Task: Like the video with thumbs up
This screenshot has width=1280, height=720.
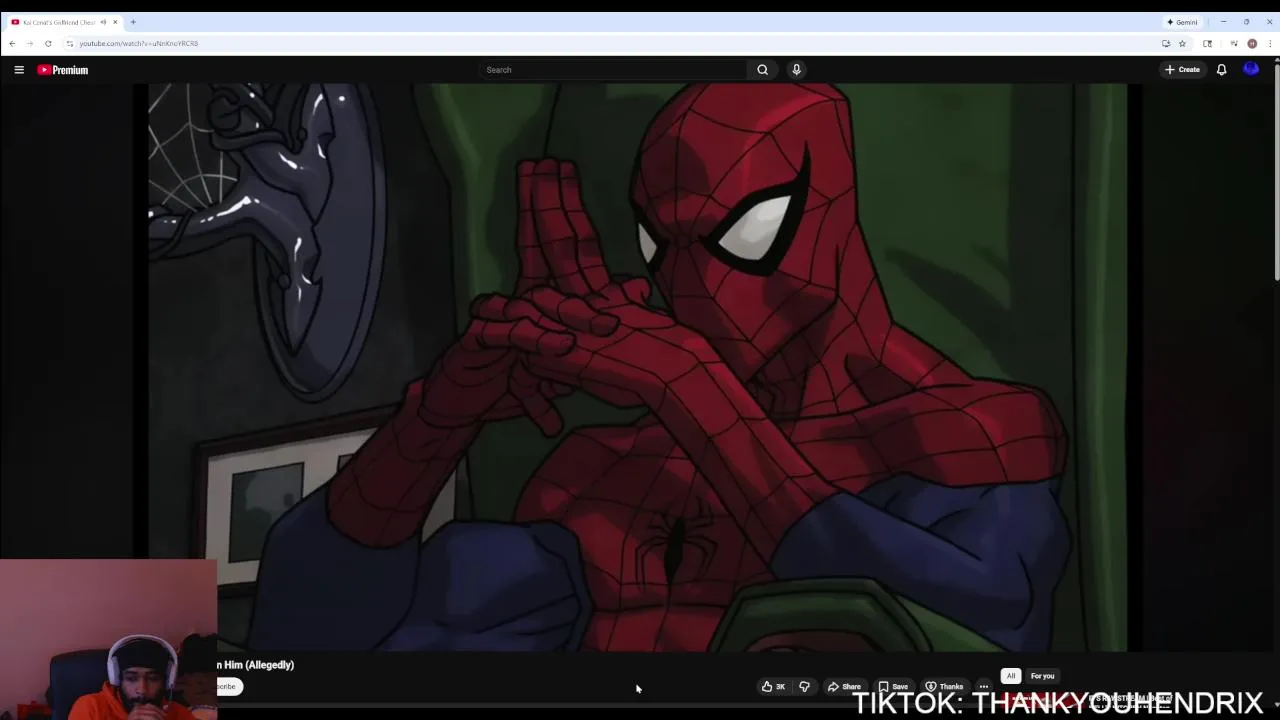Action: (773, 687)
